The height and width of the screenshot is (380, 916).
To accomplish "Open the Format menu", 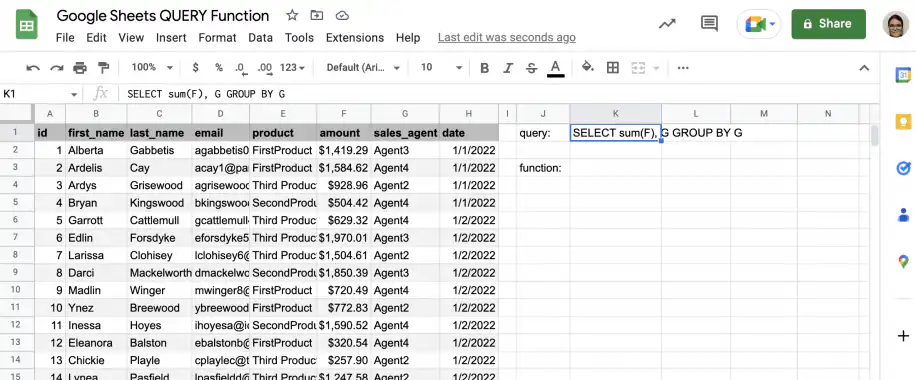I will [217, 37].
